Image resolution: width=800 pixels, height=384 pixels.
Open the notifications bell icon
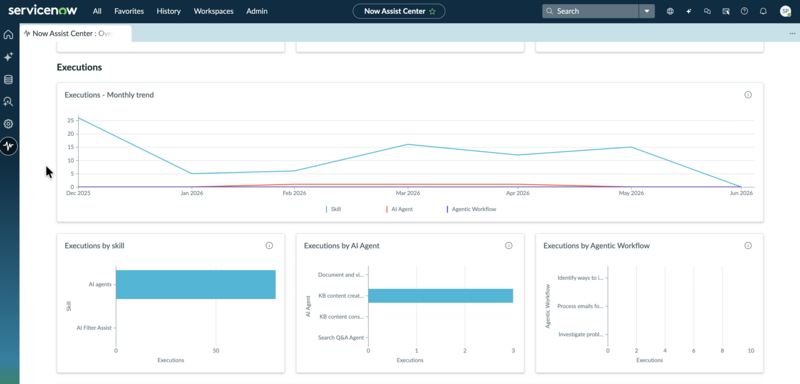[763, 11]
